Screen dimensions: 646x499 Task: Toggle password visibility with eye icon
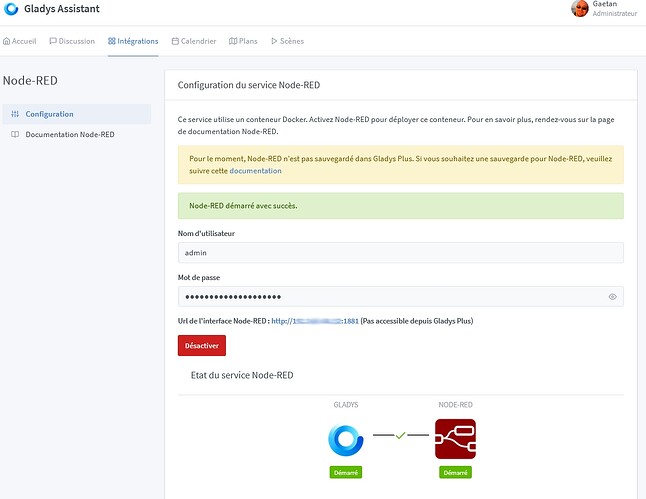coord(613,297)
